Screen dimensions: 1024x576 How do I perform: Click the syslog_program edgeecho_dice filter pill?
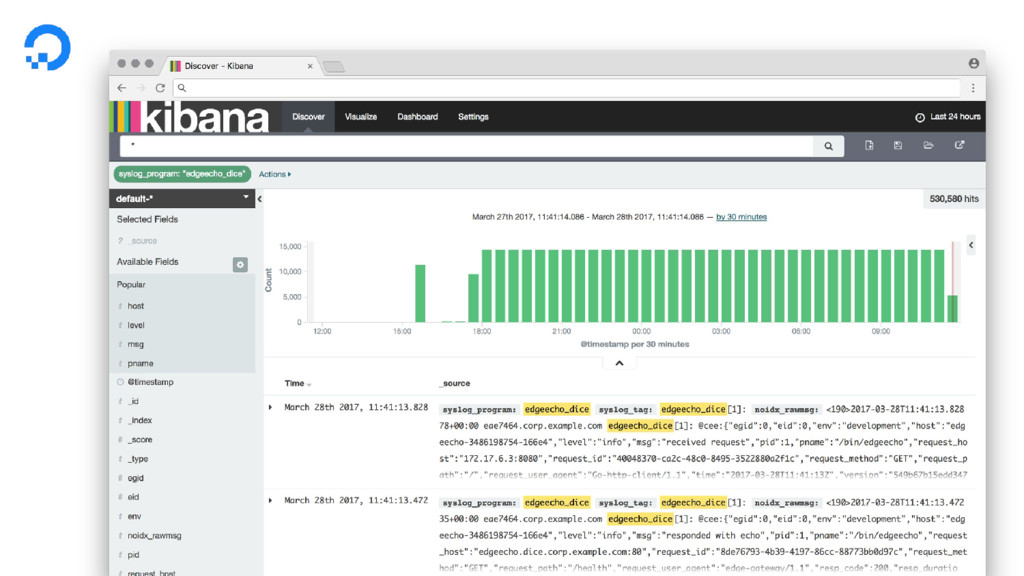pyautogui.click(x=182, y=174)
